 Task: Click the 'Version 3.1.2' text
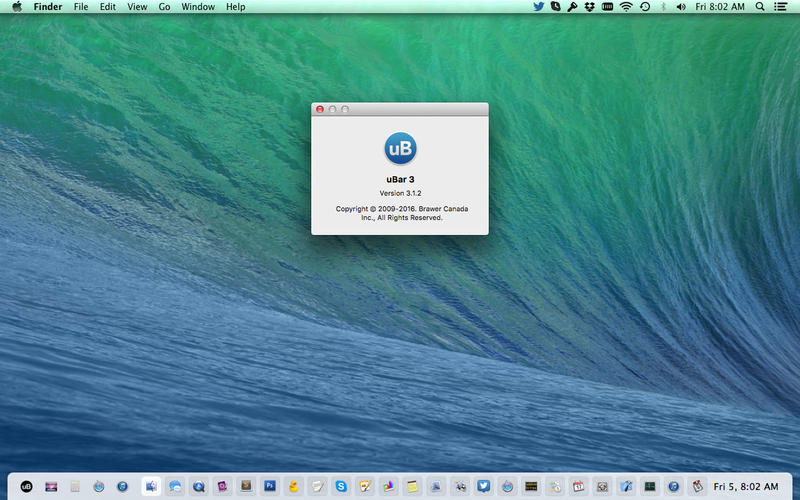pos(400,193)
